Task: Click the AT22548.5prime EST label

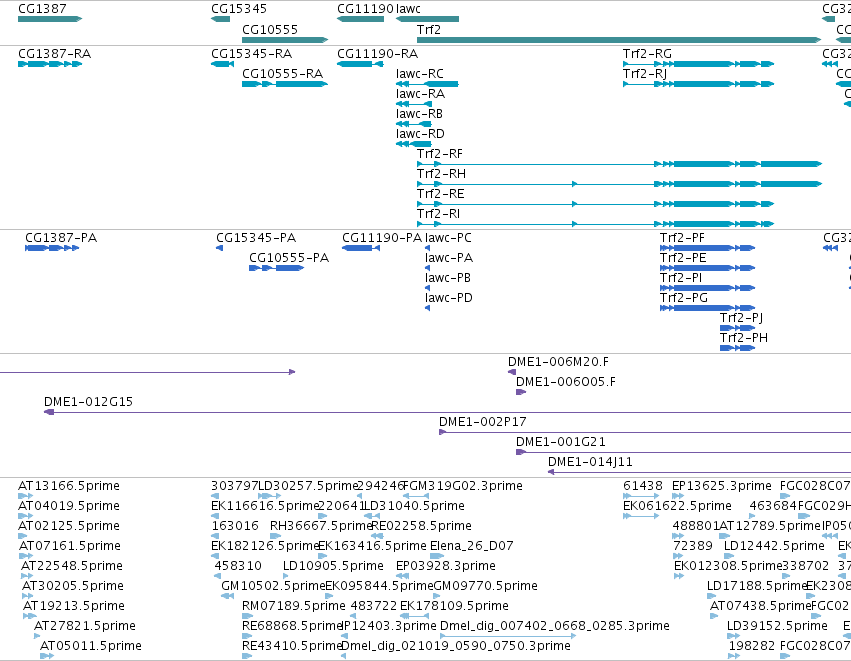Action: pyautogui.click(x=72, y=567)
